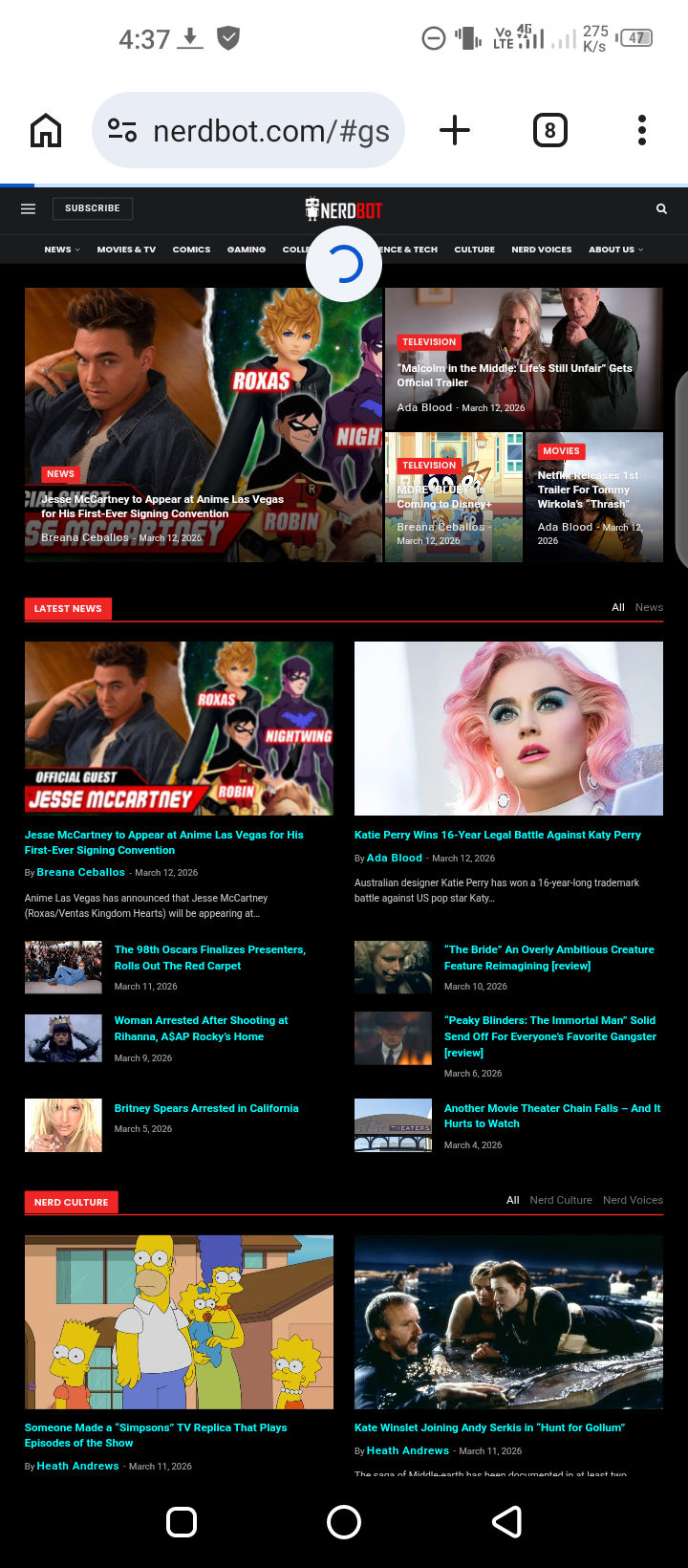Image resolution: width=688 pixels, height=1568 pixels.
Task: Tap the Android recent apps square button
Action: [x=182, y=1521]
